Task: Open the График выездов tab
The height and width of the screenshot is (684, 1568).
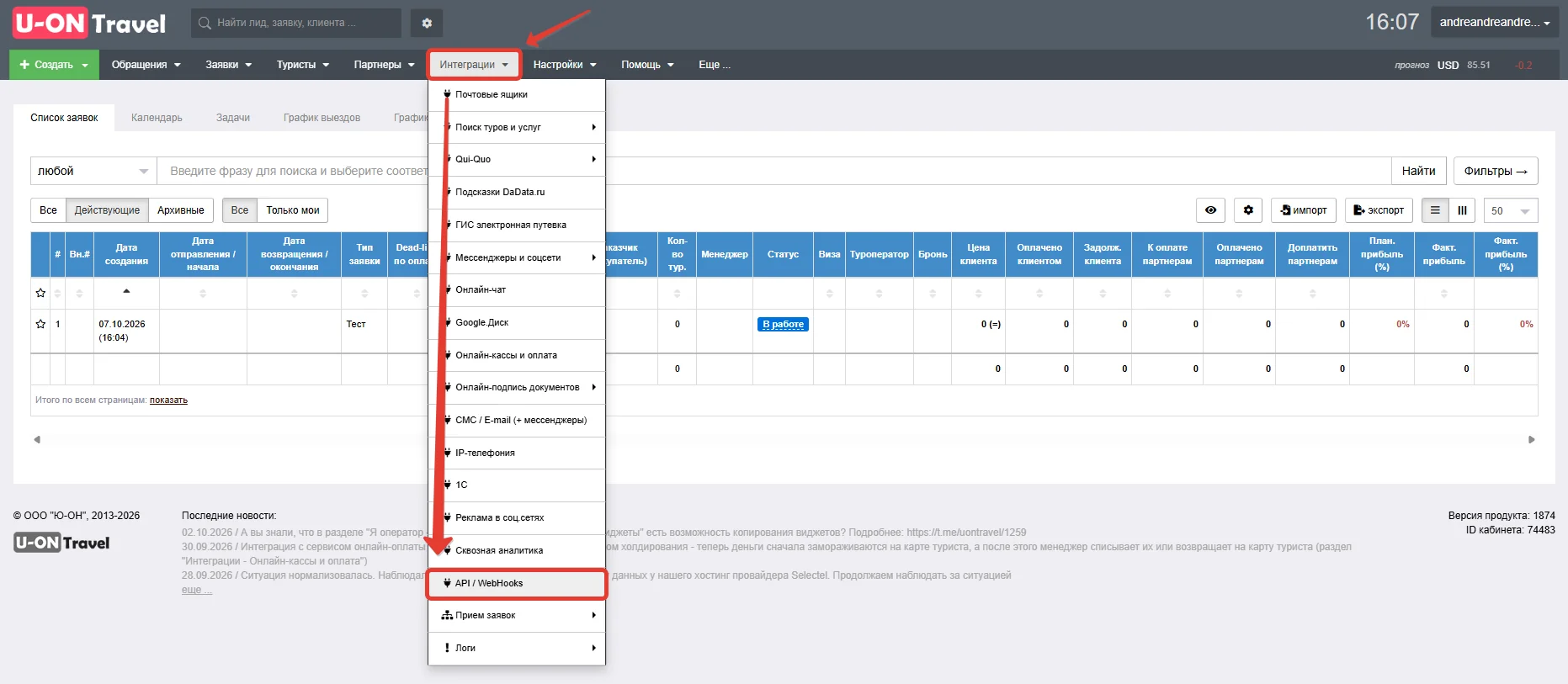Action: tap(322, 118)
